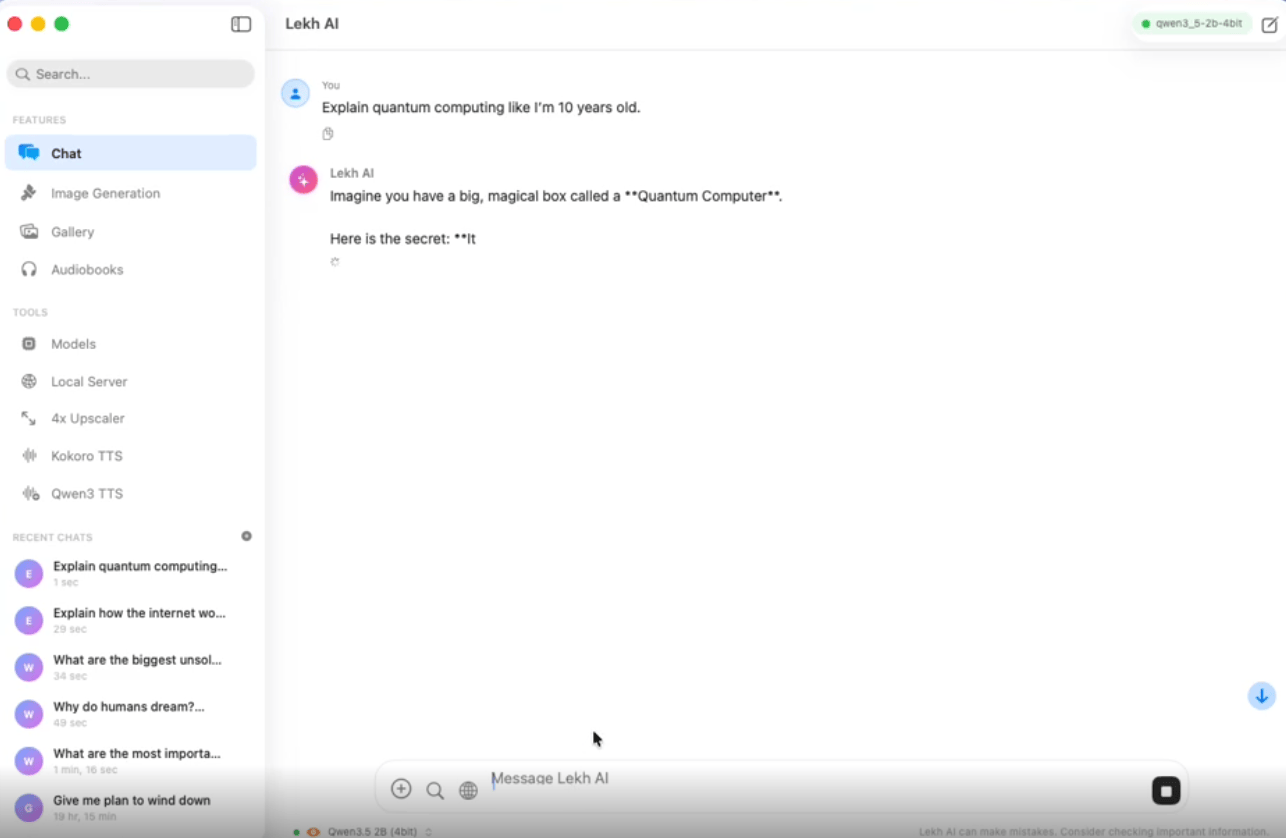The height and width of the screenshot is (838, 1286).
Task: Click the magnifier icon in message bar
Action: (x=435, y=790)
